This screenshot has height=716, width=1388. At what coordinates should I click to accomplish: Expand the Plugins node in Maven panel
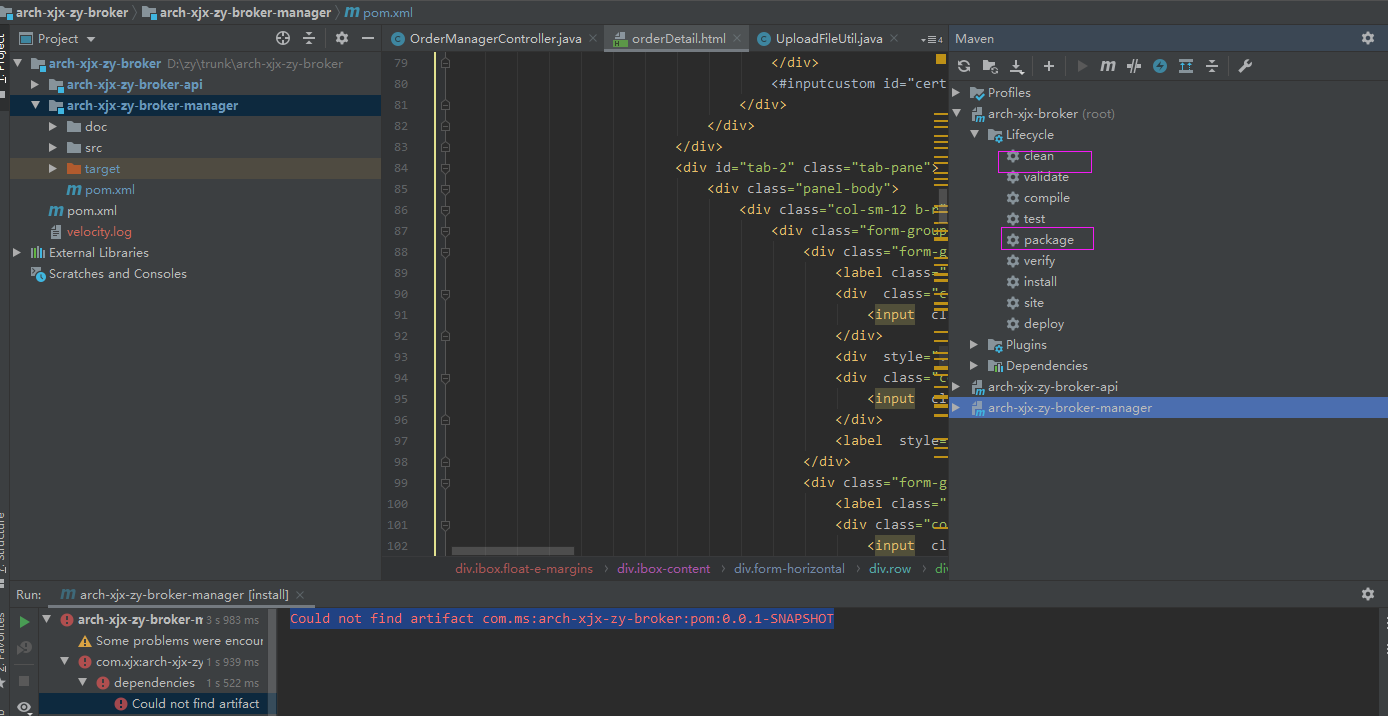[972, 344]
